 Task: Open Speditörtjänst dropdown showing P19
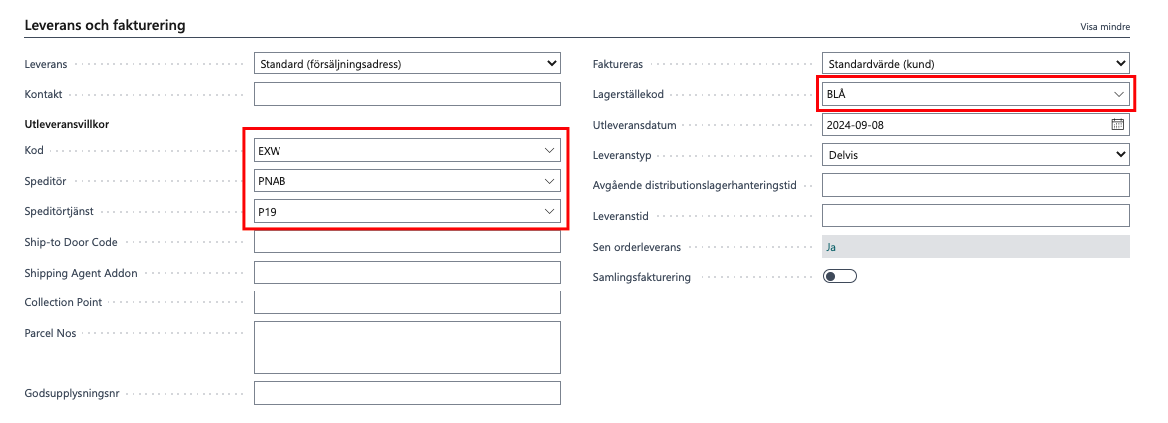click(x=548, y=212)
